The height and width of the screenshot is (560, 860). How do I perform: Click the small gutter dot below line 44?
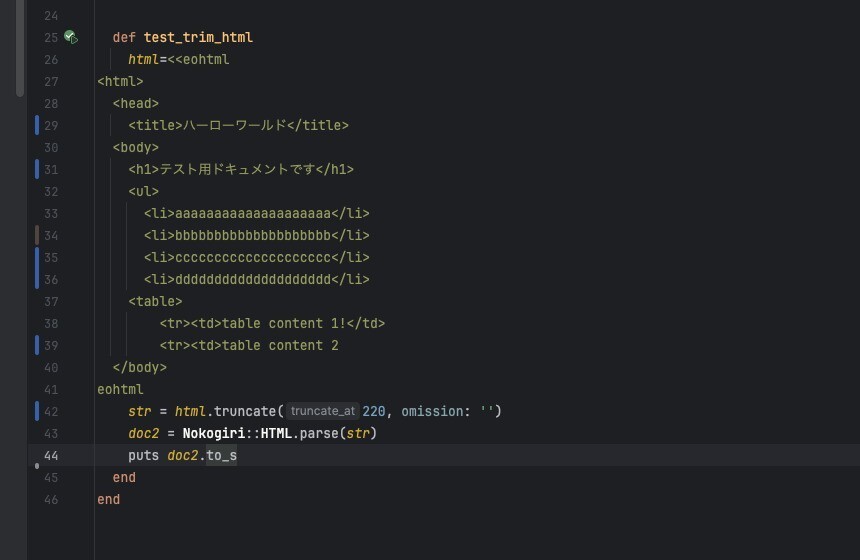[37, 466]
